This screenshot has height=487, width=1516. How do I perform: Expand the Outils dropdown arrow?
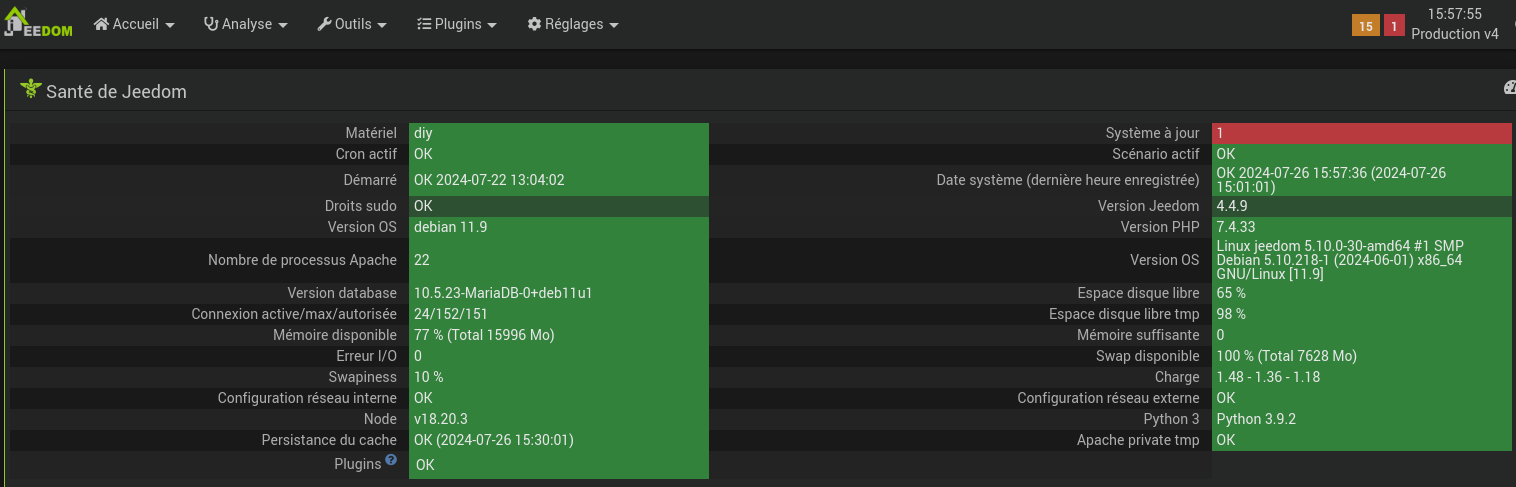(x=382, y=26)
